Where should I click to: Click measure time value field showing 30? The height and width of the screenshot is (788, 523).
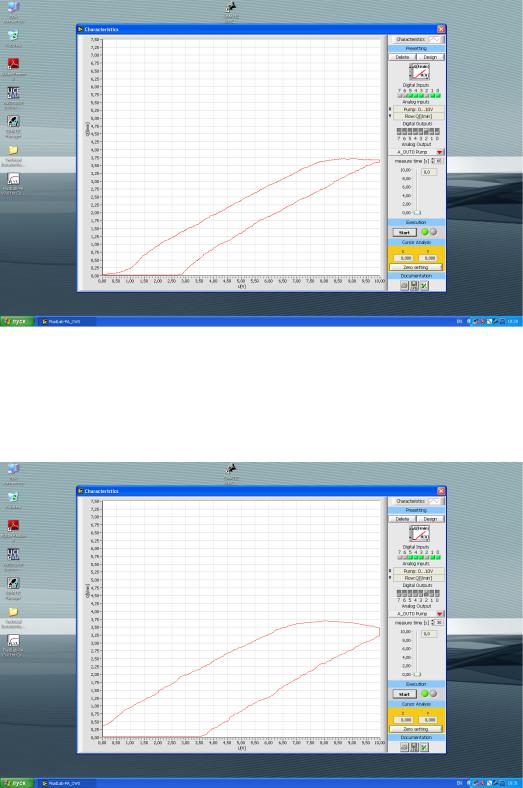[439, 623]
